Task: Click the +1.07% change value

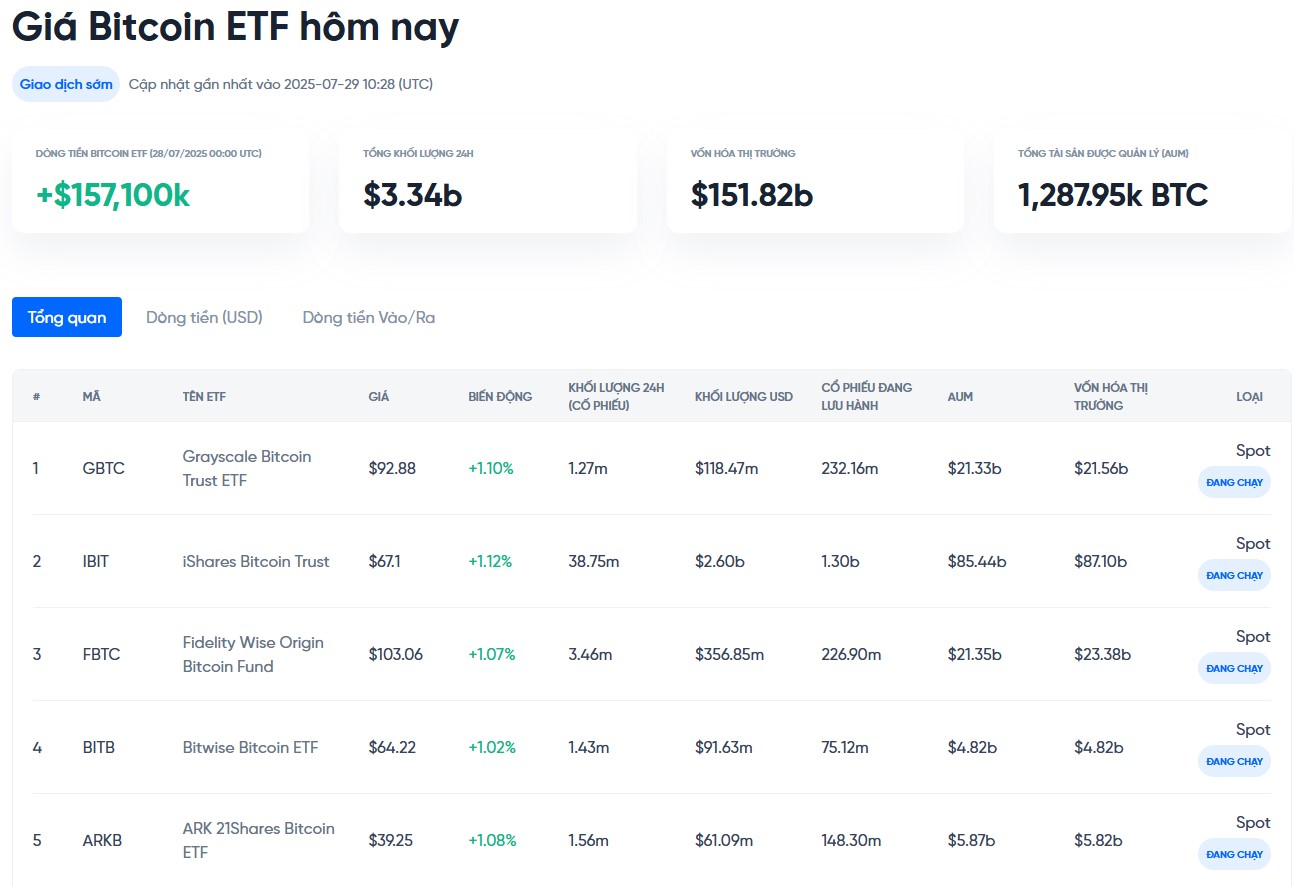Action: [x=492, y=654]
